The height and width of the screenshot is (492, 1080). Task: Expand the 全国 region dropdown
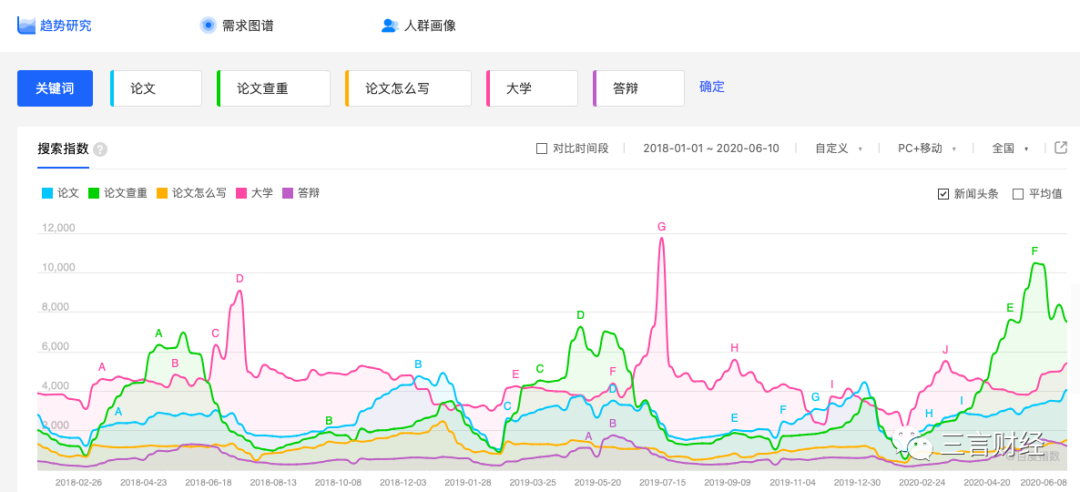(1010, 148)
